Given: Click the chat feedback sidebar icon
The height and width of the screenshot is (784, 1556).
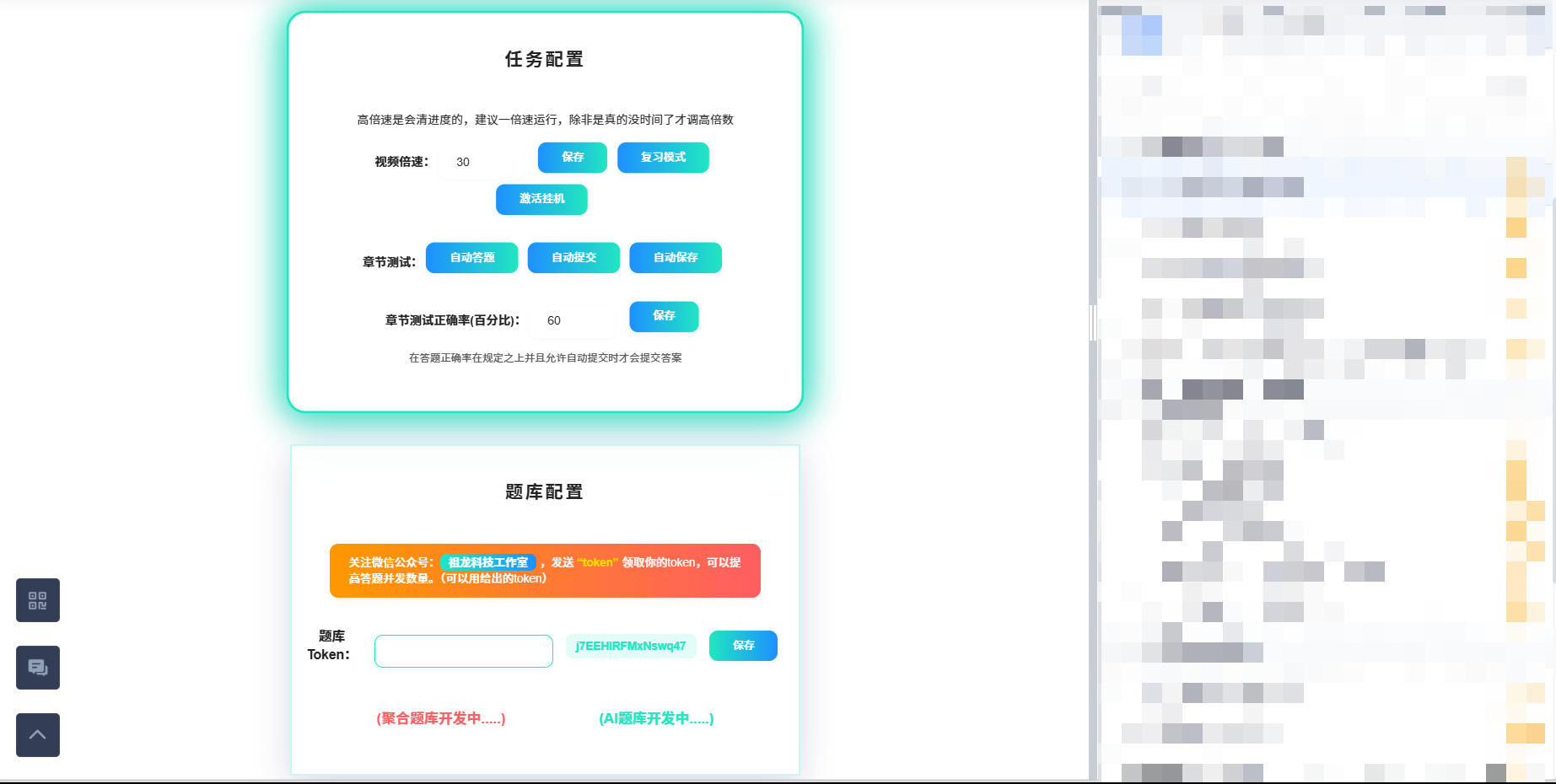Looking at the screenshot, I should pos(38,668).
